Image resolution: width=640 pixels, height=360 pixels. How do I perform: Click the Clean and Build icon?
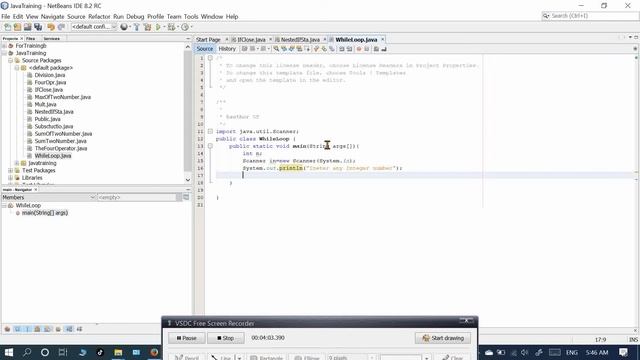(x=147, y=27)
